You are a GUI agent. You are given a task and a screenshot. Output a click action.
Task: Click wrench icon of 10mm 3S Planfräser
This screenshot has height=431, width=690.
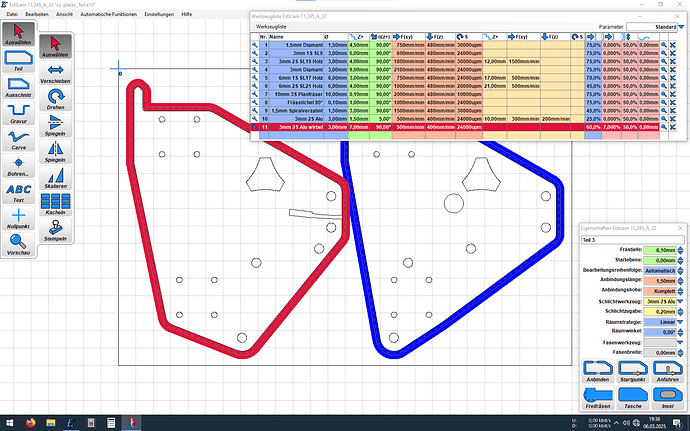[255, 94]
